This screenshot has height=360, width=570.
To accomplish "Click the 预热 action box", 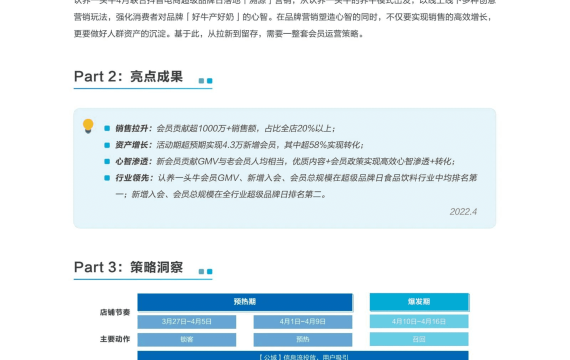I will (x=303, y=339).
